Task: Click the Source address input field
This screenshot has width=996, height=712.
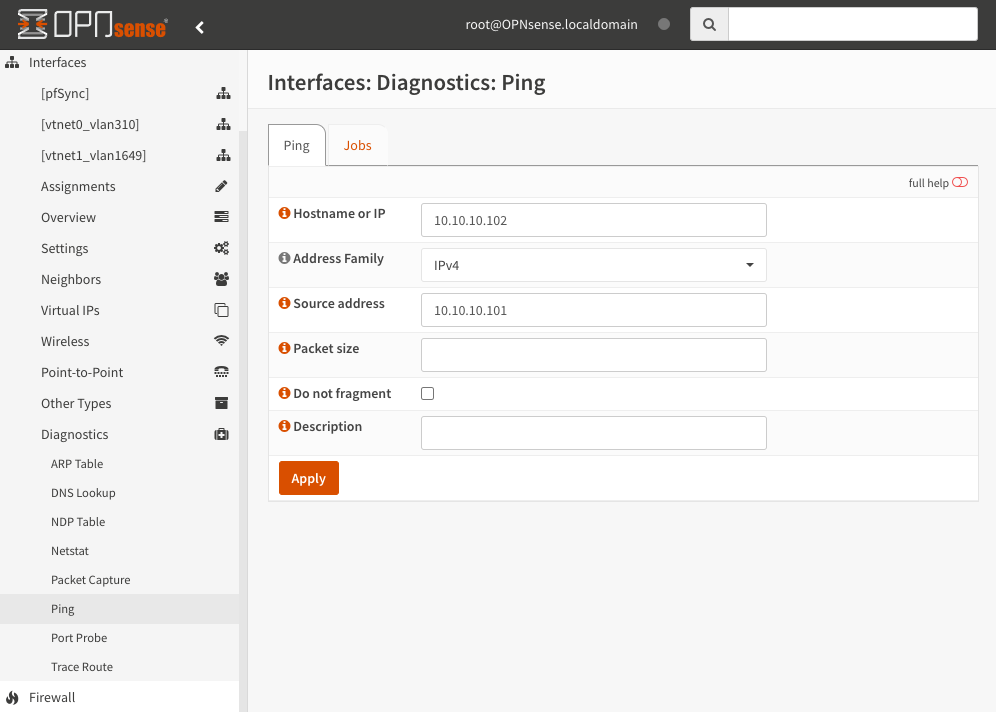Action: tap(593, 310)
